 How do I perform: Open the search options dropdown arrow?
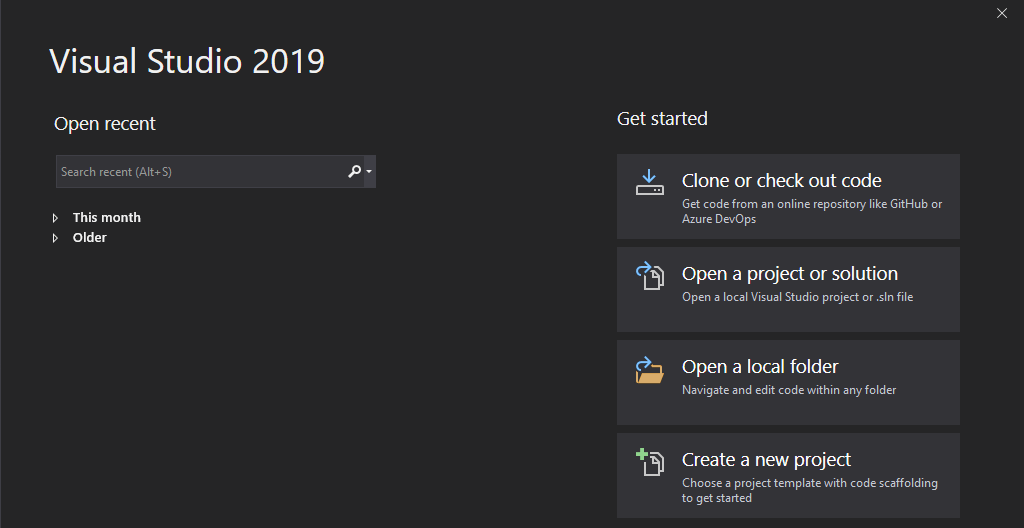pos(369,171)
